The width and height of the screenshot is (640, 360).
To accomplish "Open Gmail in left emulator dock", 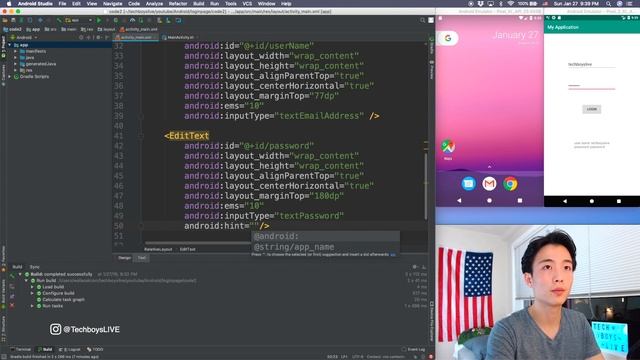I will click(x=489, y=184).
